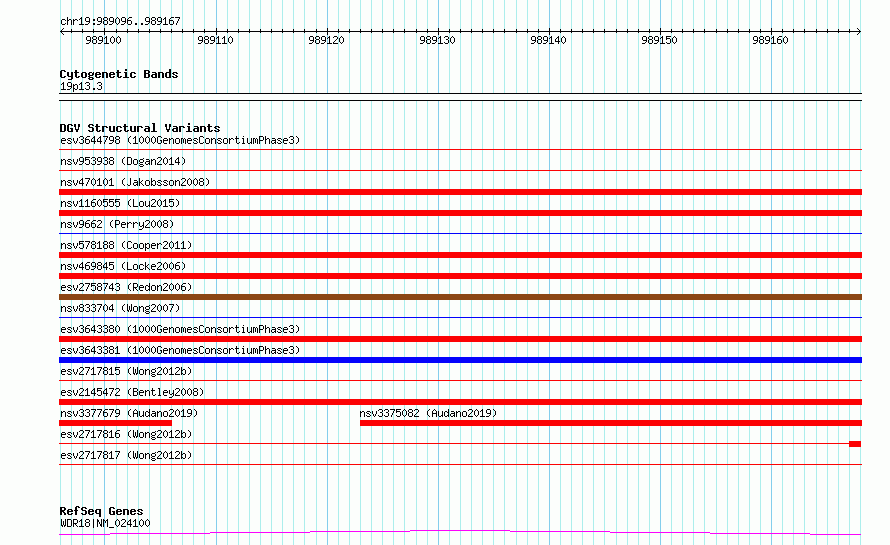
Task: Click esv2717817 (Wong2012b) label
Action: pos(126,455)
